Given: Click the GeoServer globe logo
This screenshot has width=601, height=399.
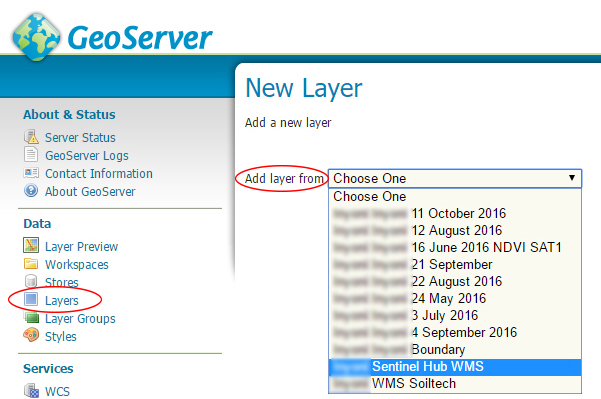Looking at the screenshot, I should click(36, 37).
